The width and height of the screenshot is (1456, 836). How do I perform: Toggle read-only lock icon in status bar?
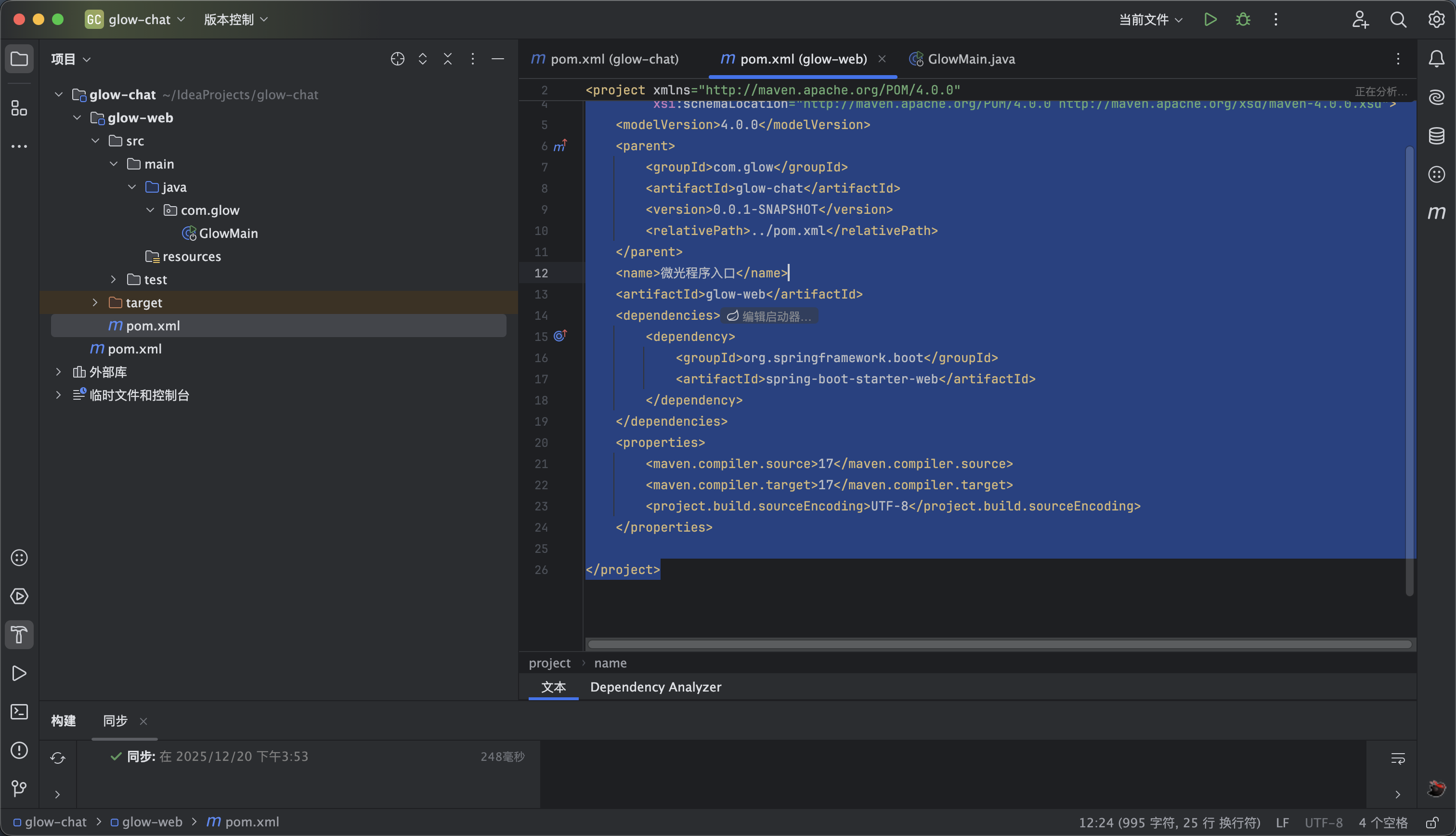(x=1432, y=822)
